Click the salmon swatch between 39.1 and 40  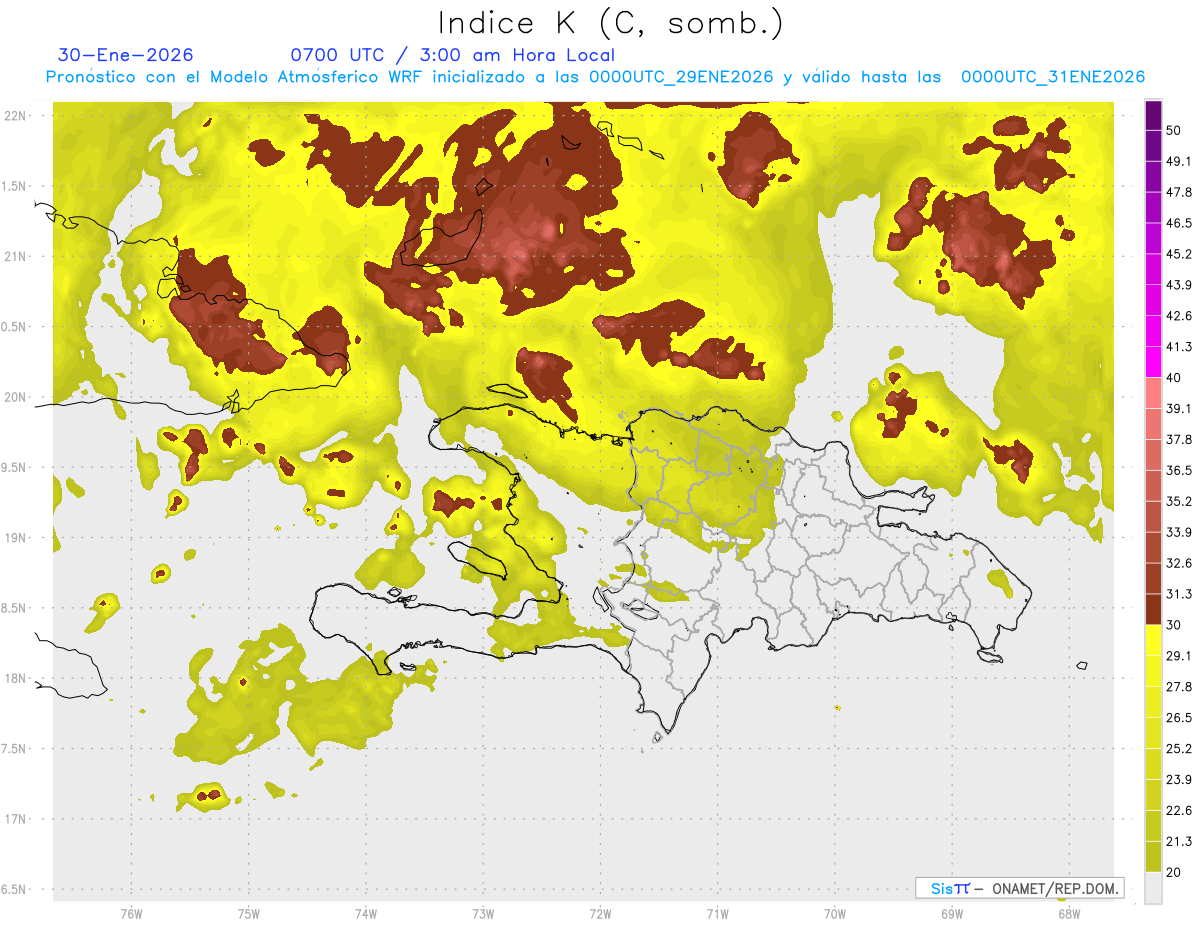(x=1153, y=394)
